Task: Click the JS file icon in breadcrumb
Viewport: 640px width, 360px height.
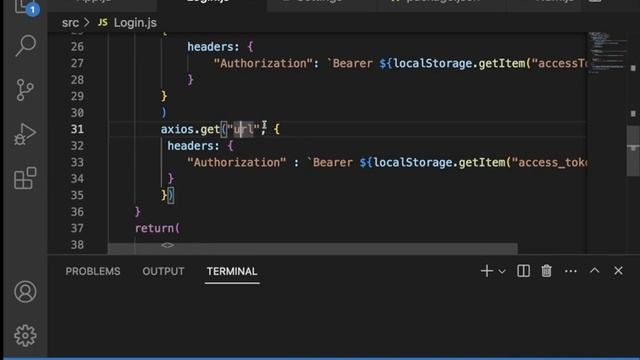Action: [x=102, y=22]
